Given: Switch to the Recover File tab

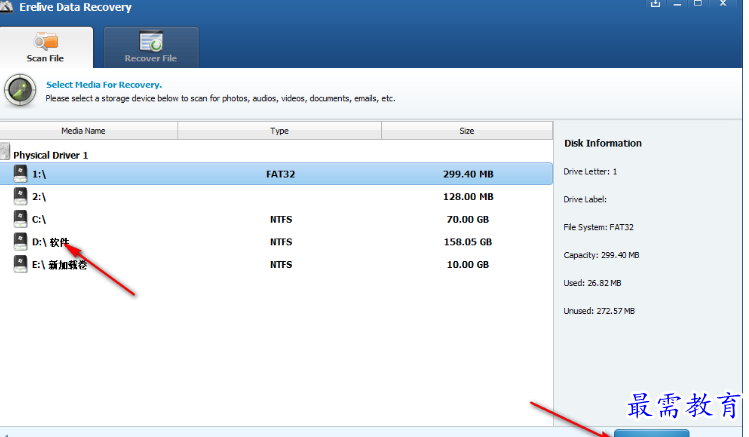Looking at the screenshot, I should pyautogui.click(x=151, y=47).
